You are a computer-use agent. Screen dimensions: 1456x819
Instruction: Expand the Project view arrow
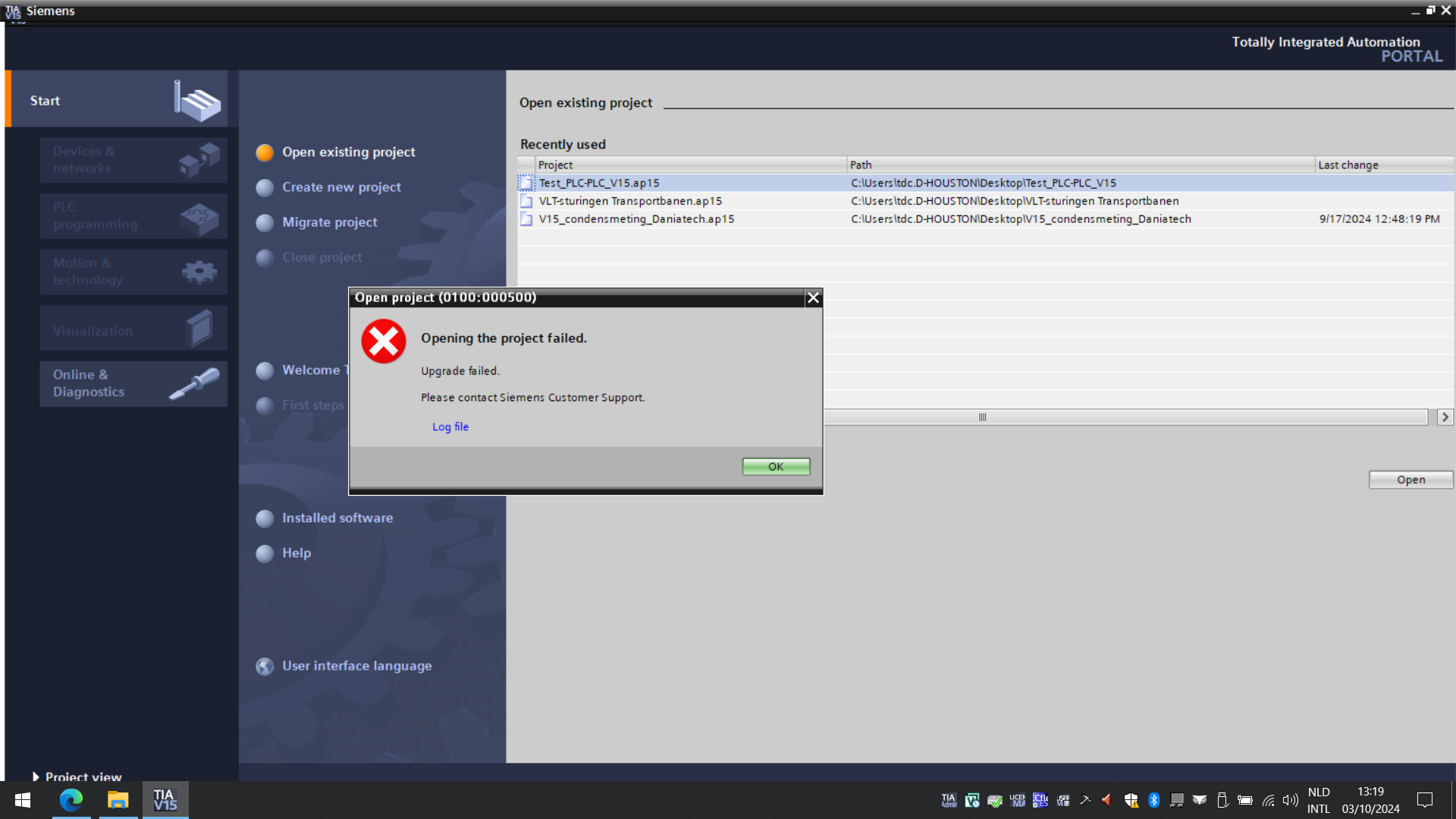[36, 777]
